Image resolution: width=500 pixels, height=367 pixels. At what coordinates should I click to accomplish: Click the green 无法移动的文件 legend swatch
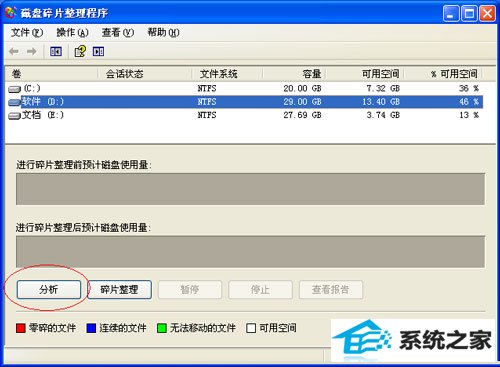pos(162,328)
